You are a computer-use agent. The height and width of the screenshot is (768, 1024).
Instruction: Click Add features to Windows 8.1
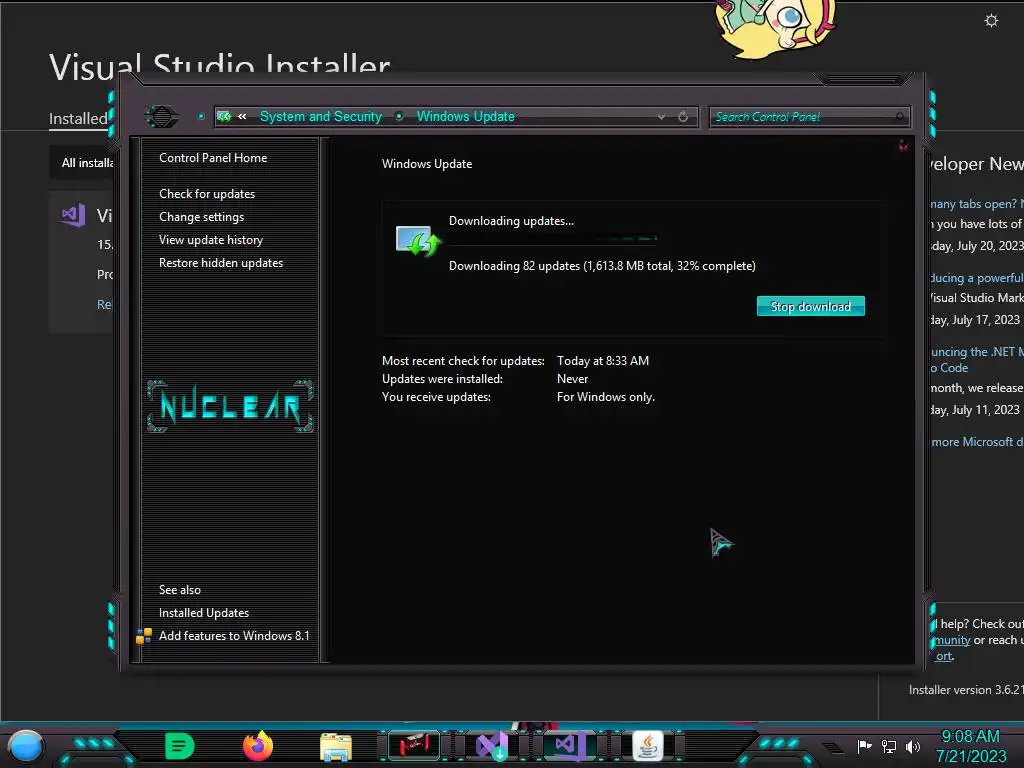[234, 635]
